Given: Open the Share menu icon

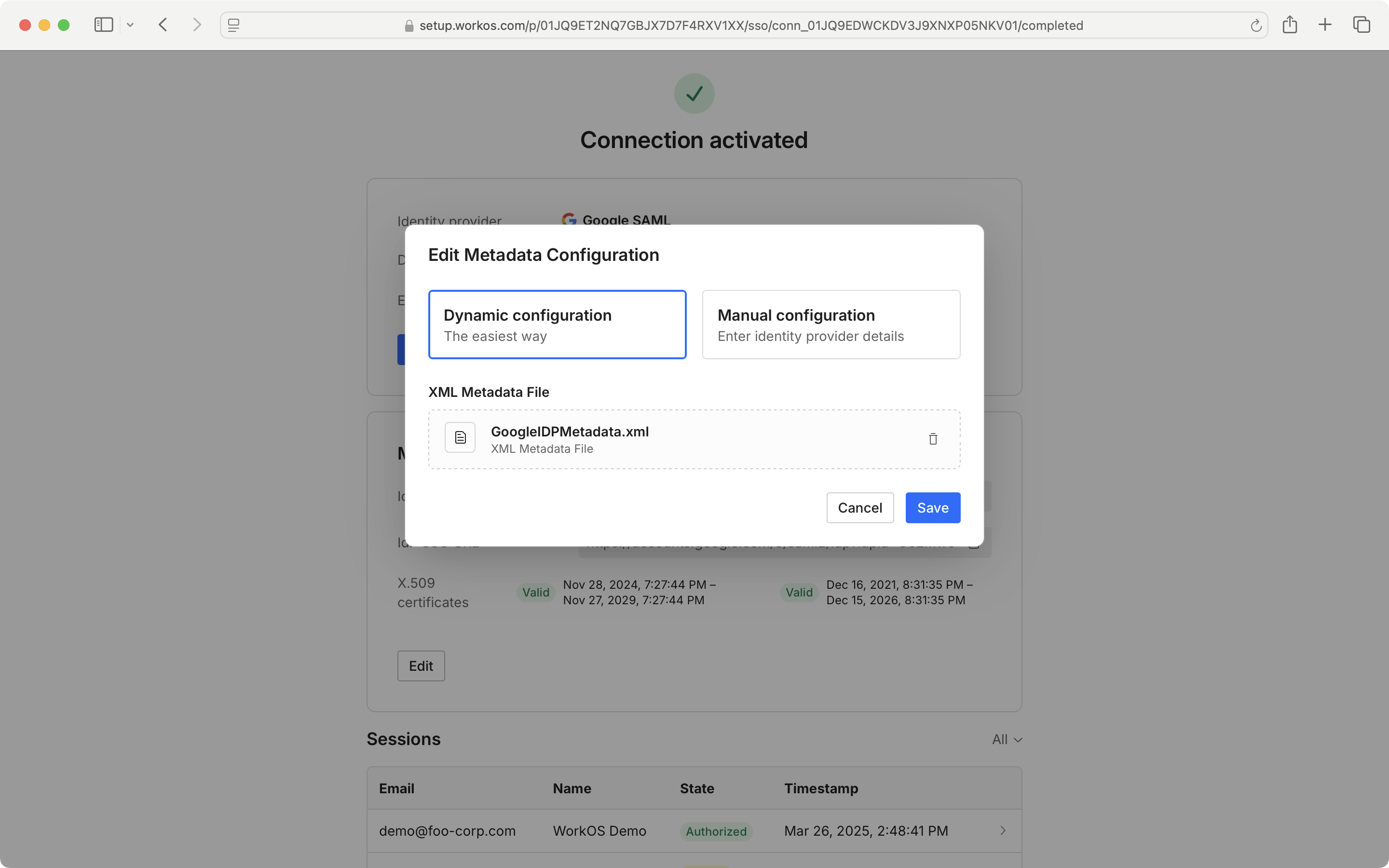Looking at the screenshot, I should [1290, 25].
